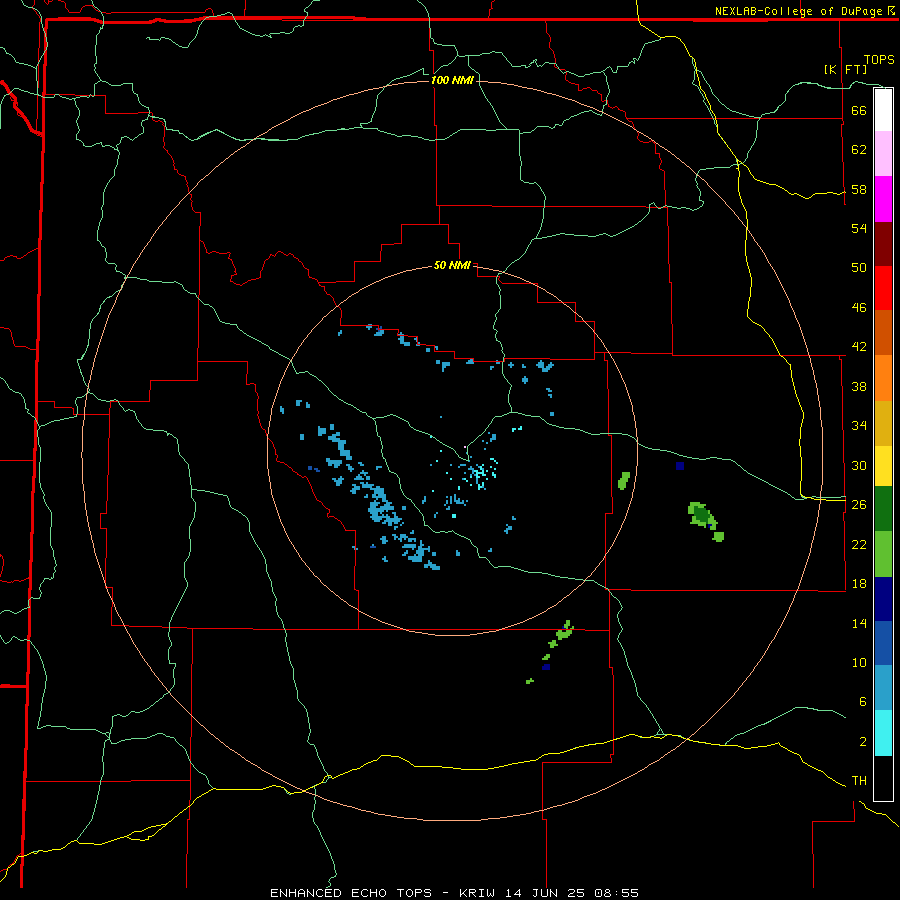Click the 38 scale value

(859, 386)
